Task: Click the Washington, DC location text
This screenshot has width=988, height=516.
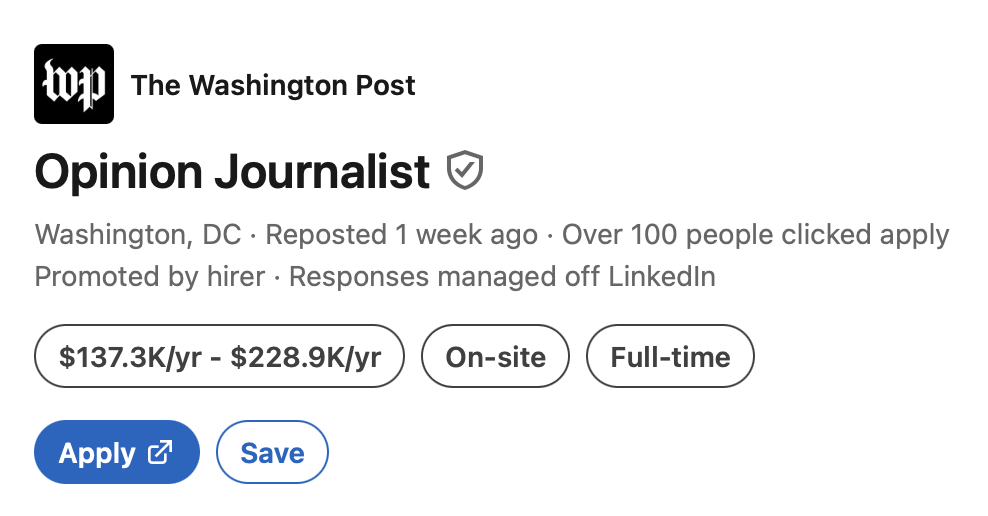Action: coord(138,235)
